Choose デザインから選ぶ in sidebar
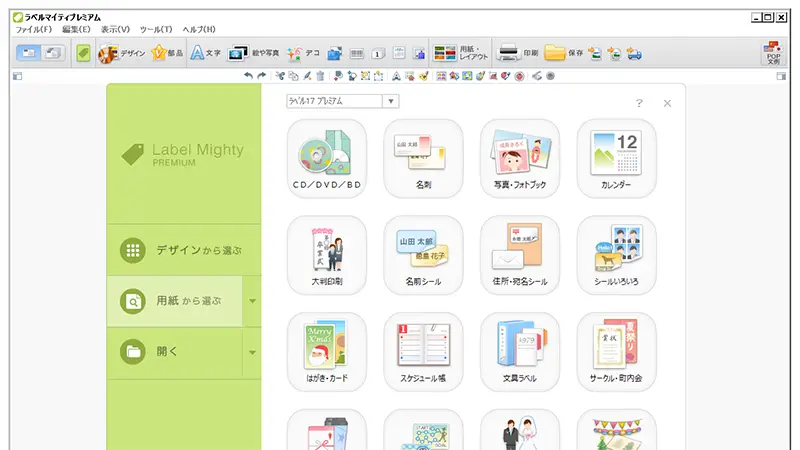The image size is (800, 450). pyautogui.click(x=184, y=250)
